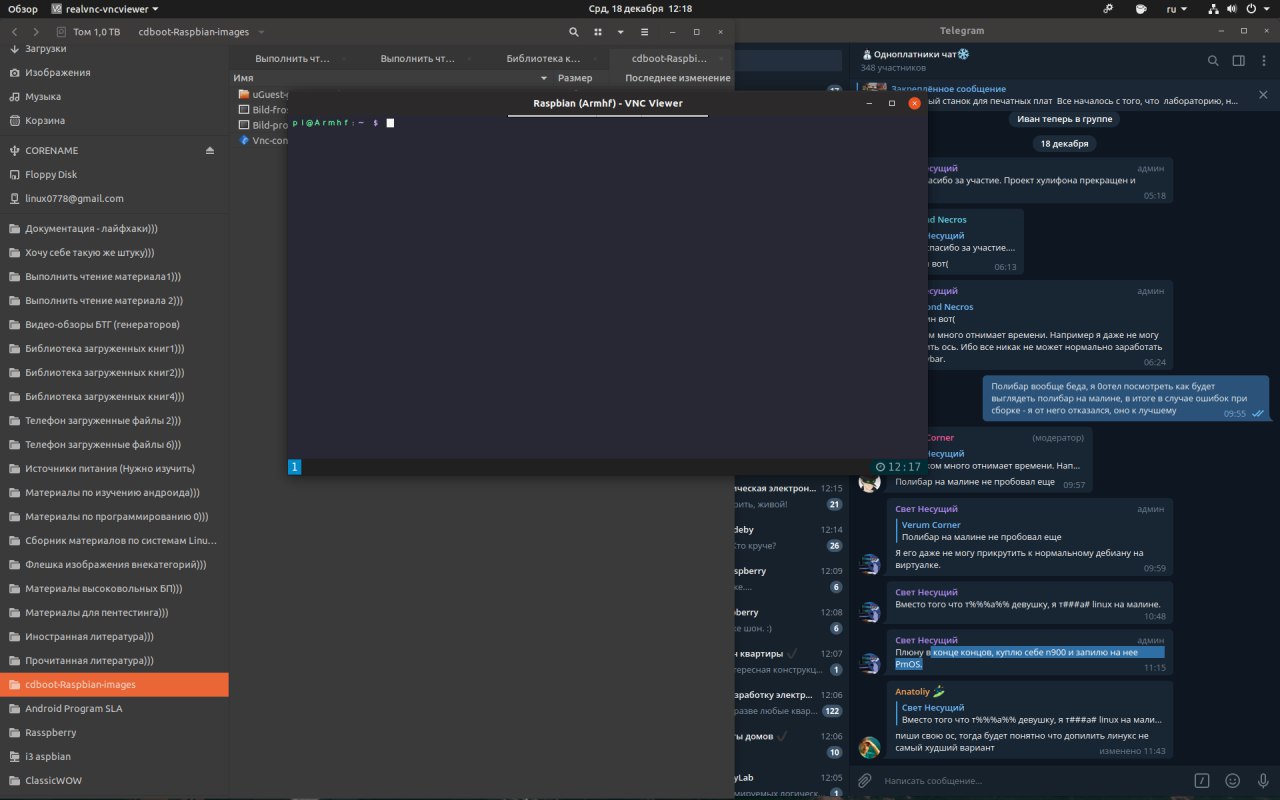
Task: Select the Том 1,0 ТВ path segment
Action: pyautogui.click(x=87, y=32)
